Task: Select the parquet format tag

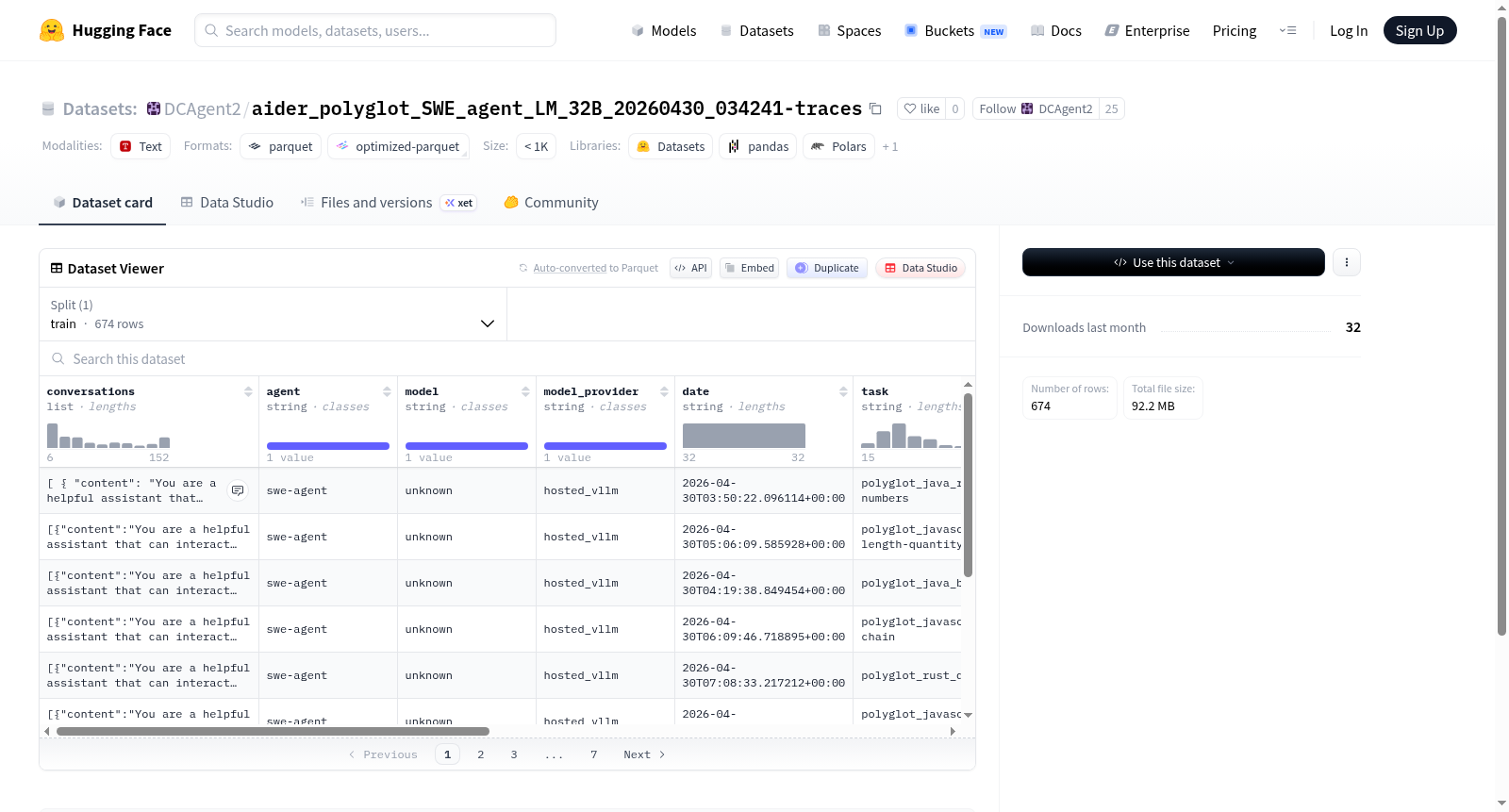Action: tap(281, 146)
